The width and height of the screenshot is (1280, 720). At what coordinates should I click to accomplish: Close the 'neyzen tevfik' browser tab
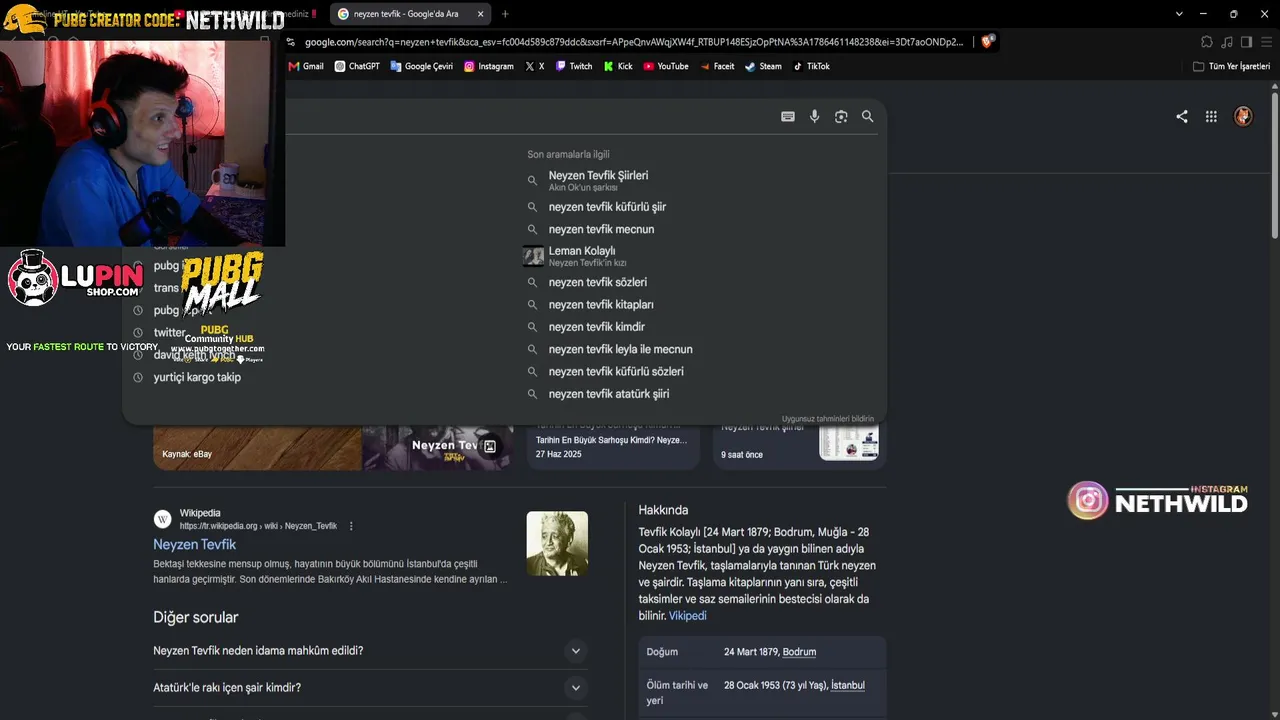coord(480,14)
